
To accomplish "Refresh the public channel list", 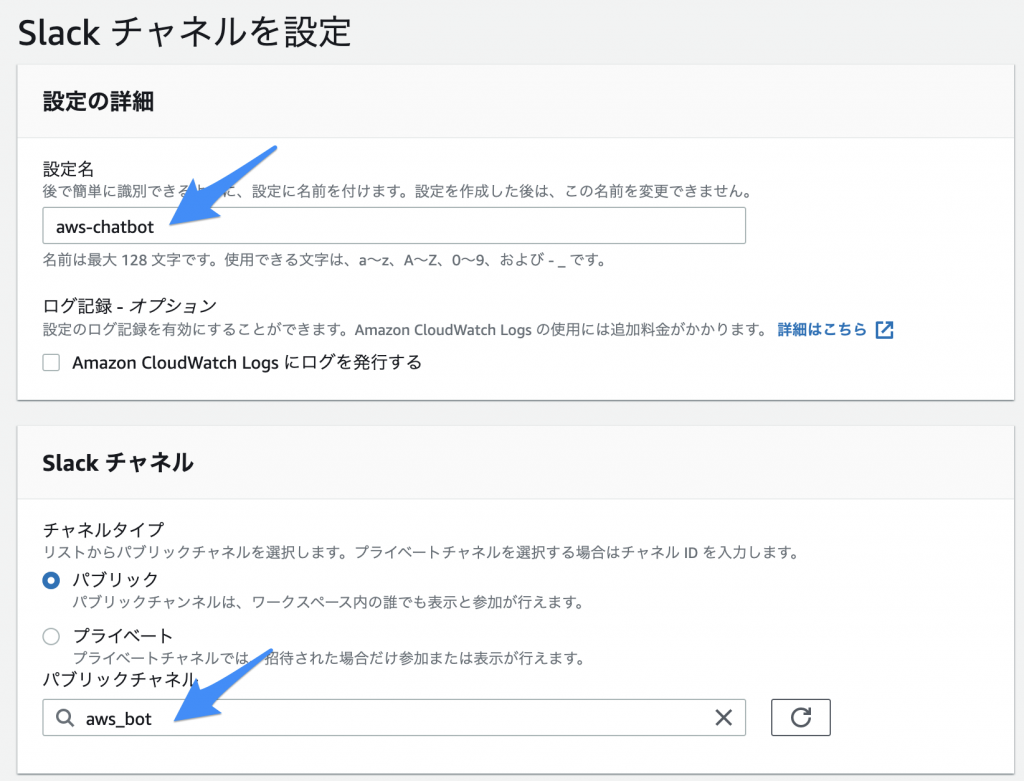I will pyautogui.click(x=801, y=718).
